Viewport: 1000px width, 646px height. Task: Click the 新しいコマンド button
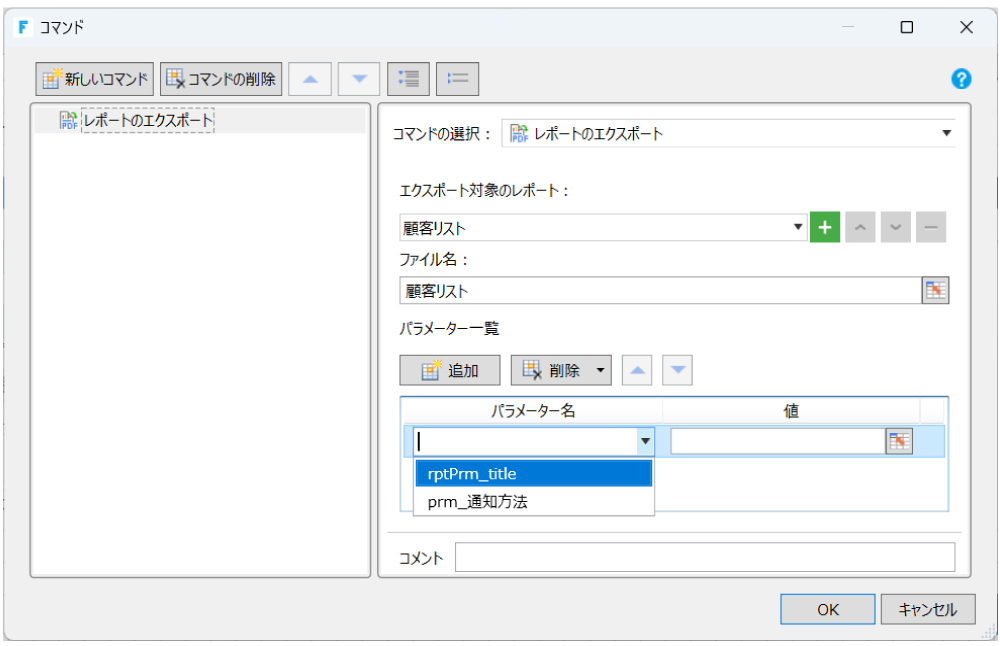pyautogui.click(x=95, y=78)
